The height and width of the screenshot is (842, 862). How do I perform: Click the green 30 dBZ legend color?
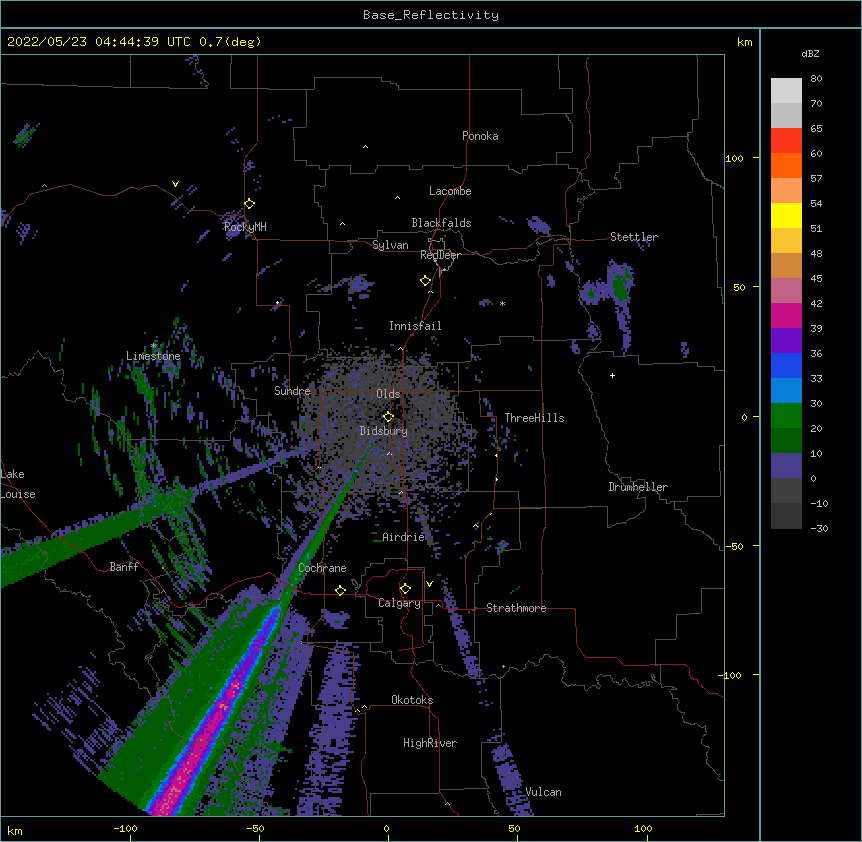tap(786, 416)
